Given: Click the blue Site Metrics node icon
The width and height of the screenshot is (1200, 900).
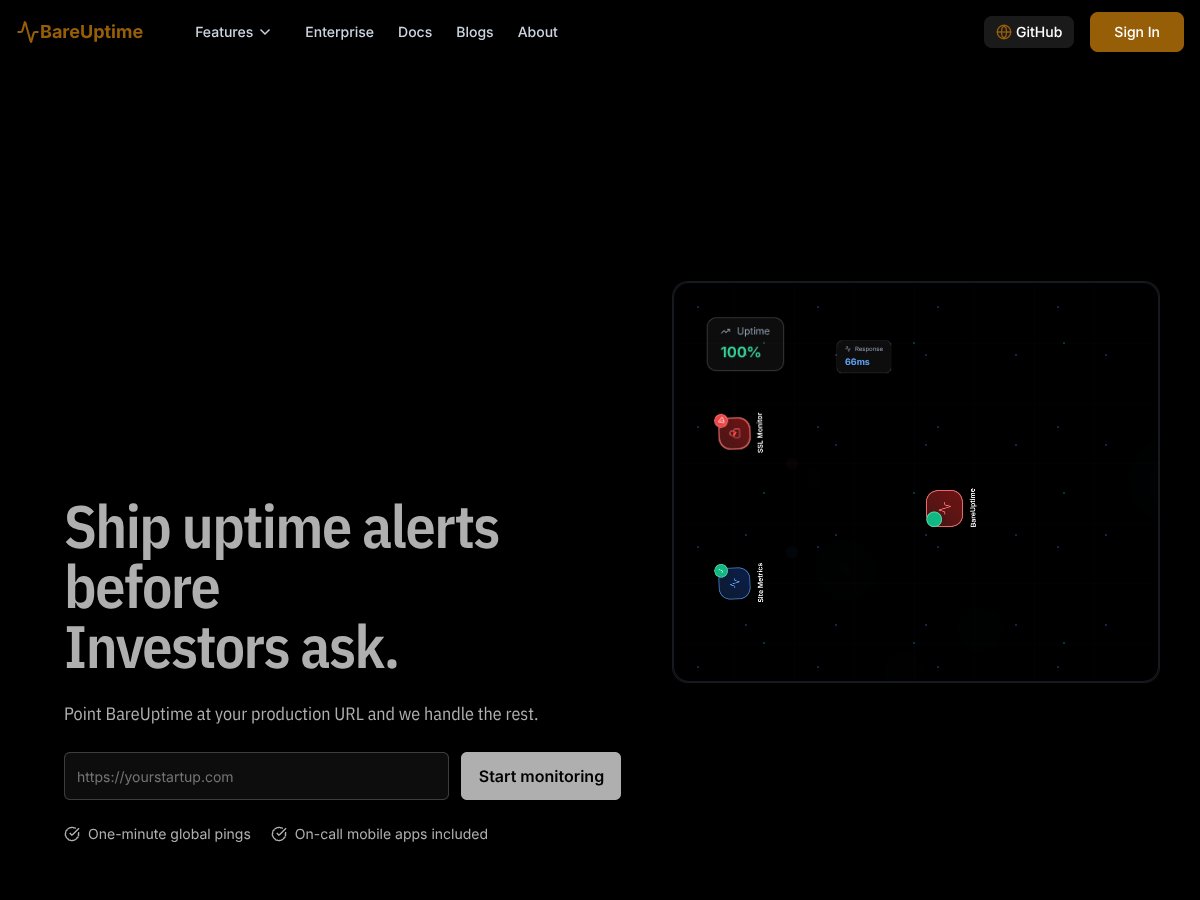Looking at the screenshot, I should (734, 584).
